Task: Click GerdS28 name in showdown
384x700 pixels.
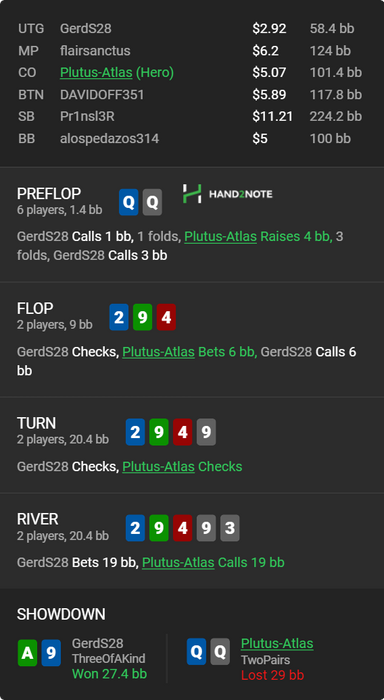Action: pos(97,643)
